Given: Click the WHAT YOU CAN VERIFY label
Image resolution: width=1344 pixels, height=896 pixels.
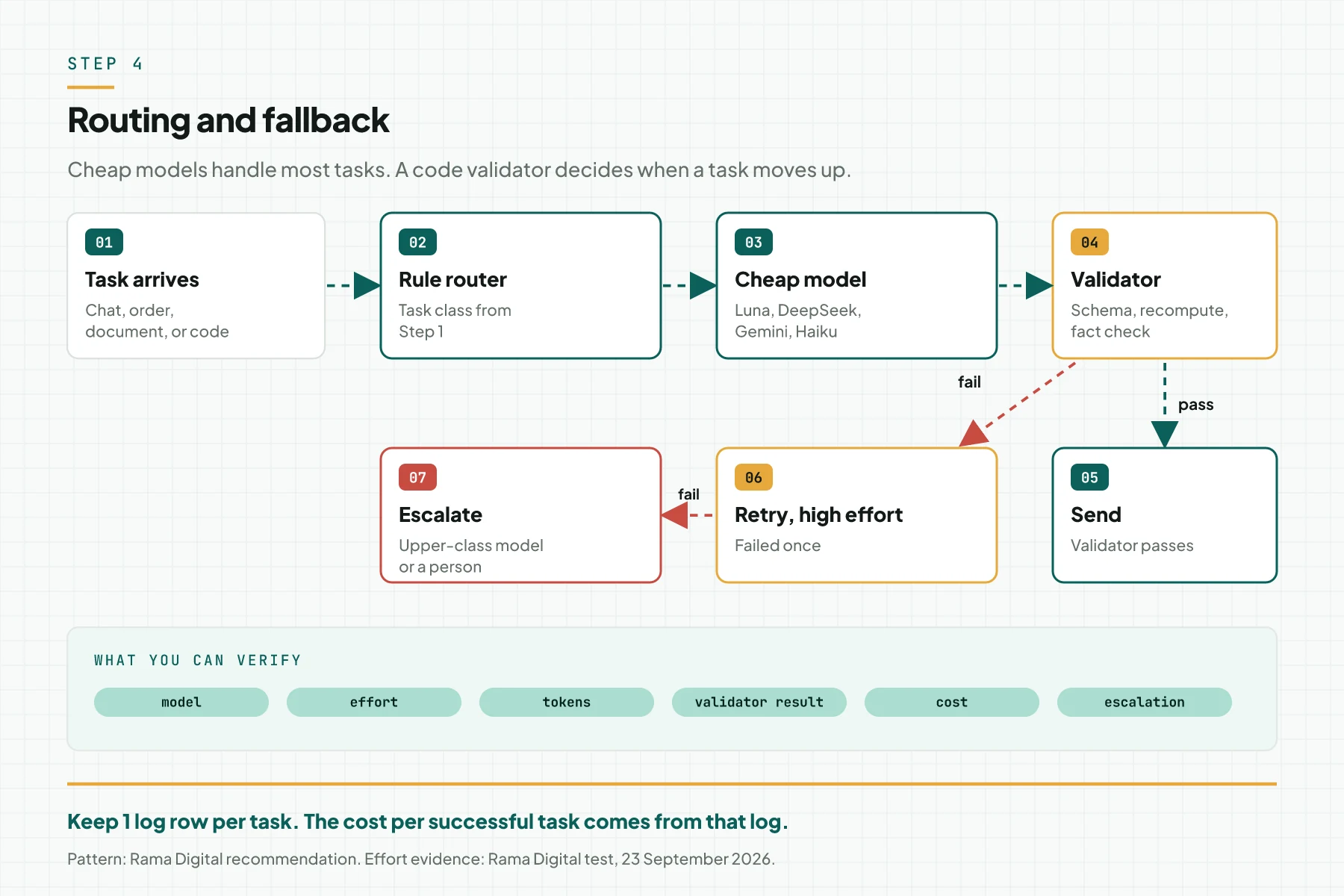Looking at the screenshot, I should [198, 660].
